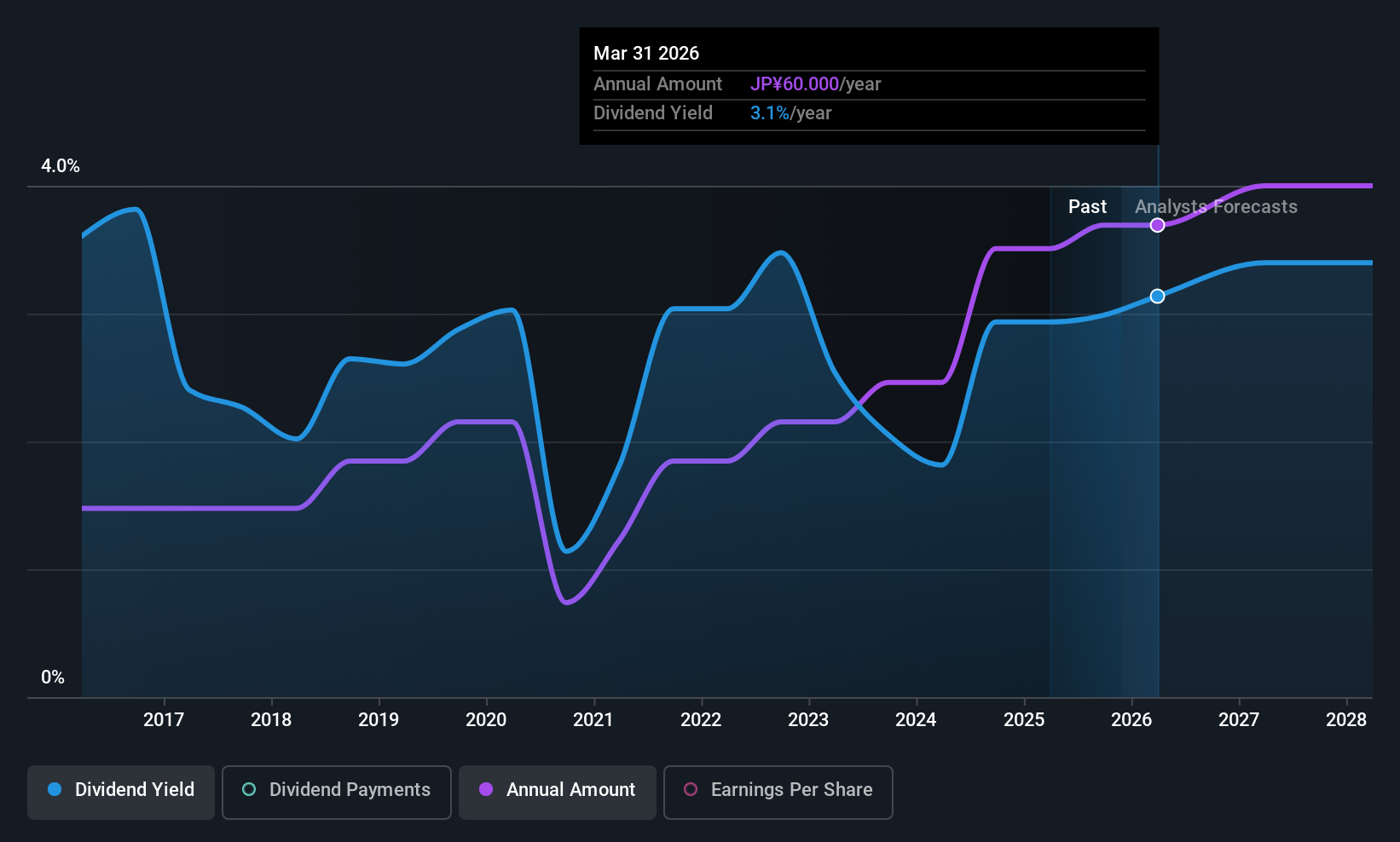Click the teal Dividend Payments circle icon
The width and height of the screenshot is (1400, 842).
pos(249,790)
